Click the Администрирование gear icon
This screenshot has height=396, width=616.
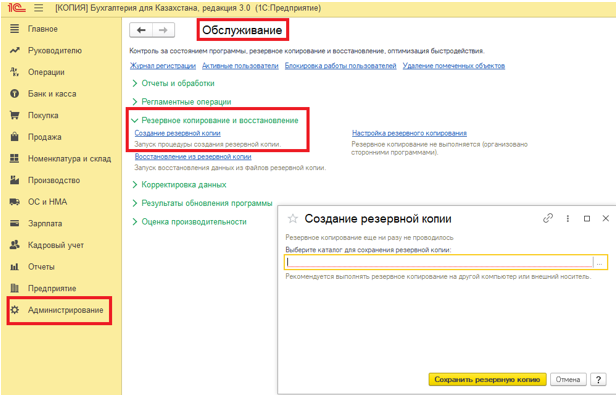tap(15, 310)
